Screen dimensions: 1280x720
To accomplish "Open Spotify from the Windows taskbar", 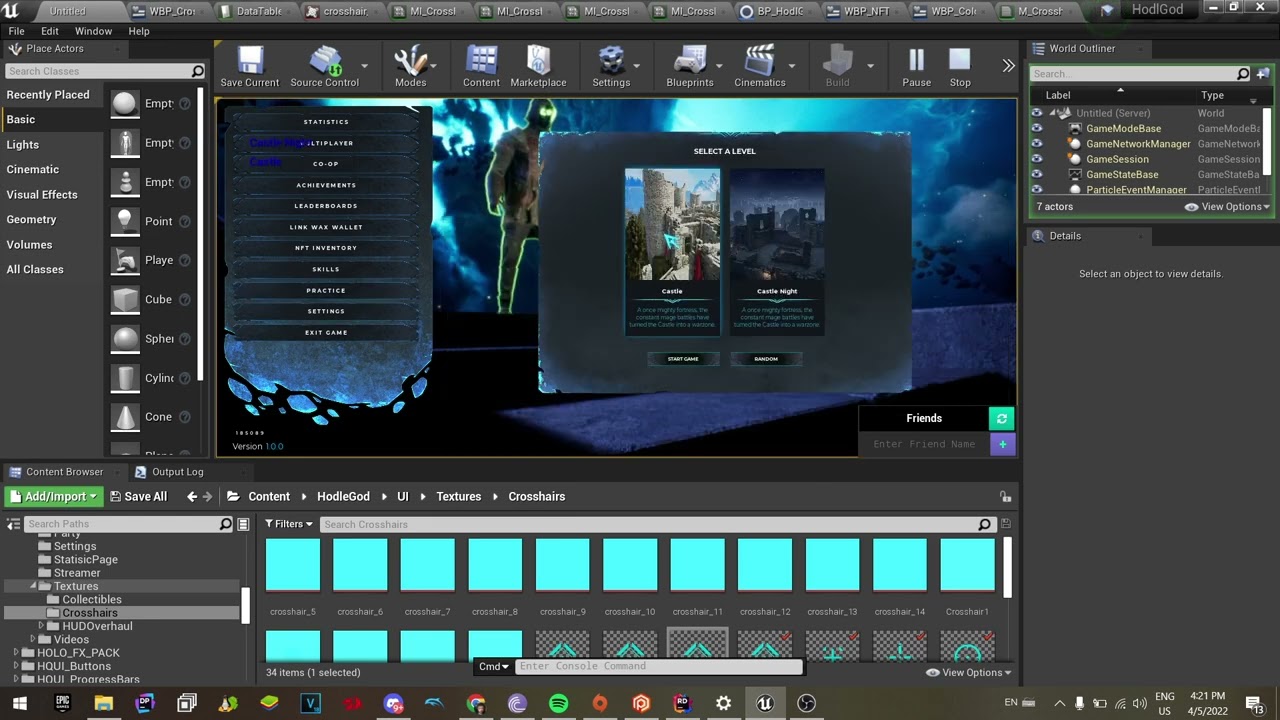I will click(x=558, y=704).
